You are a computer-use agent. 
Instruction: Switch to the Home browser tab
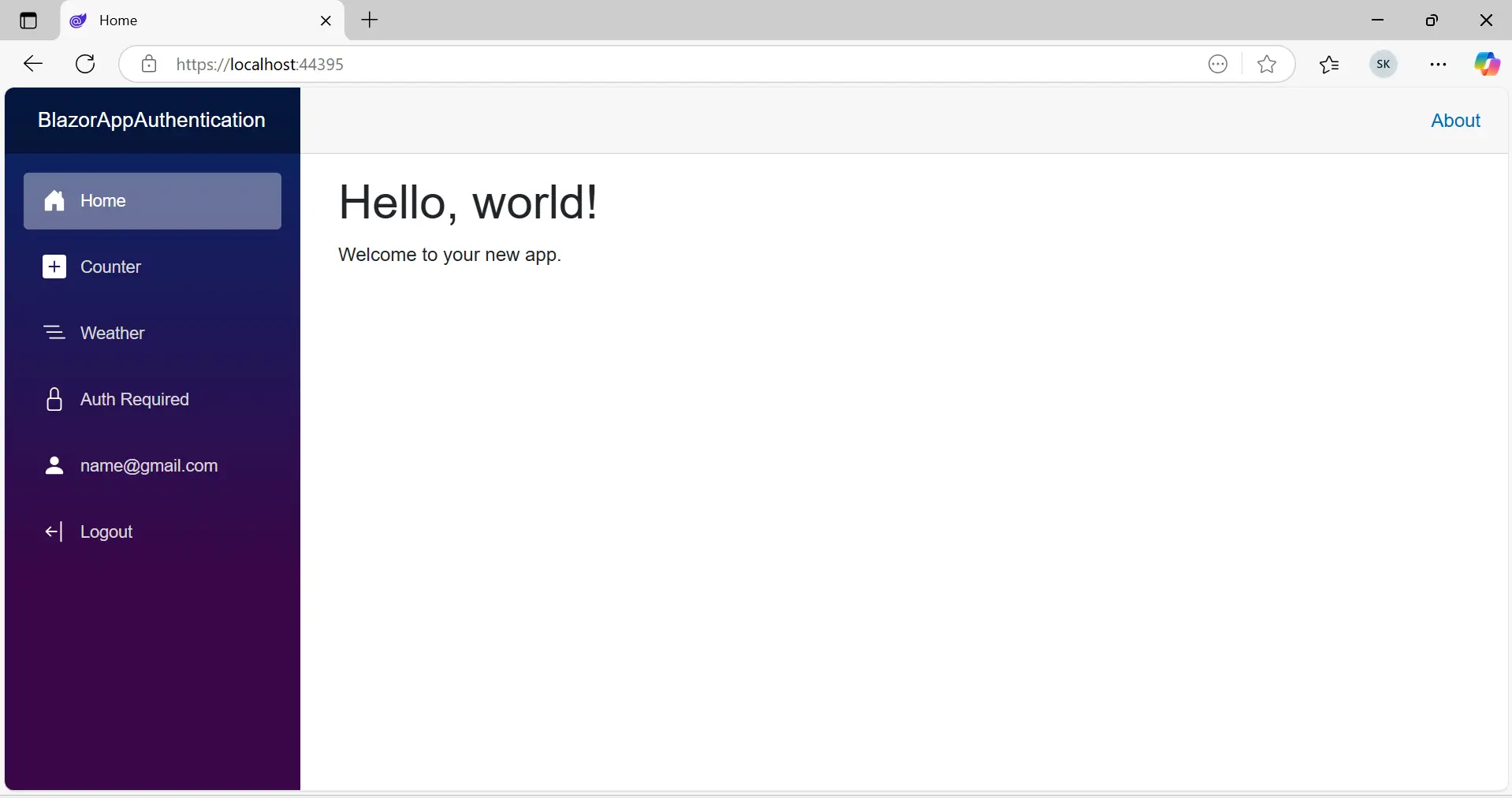tap(158, 21)
